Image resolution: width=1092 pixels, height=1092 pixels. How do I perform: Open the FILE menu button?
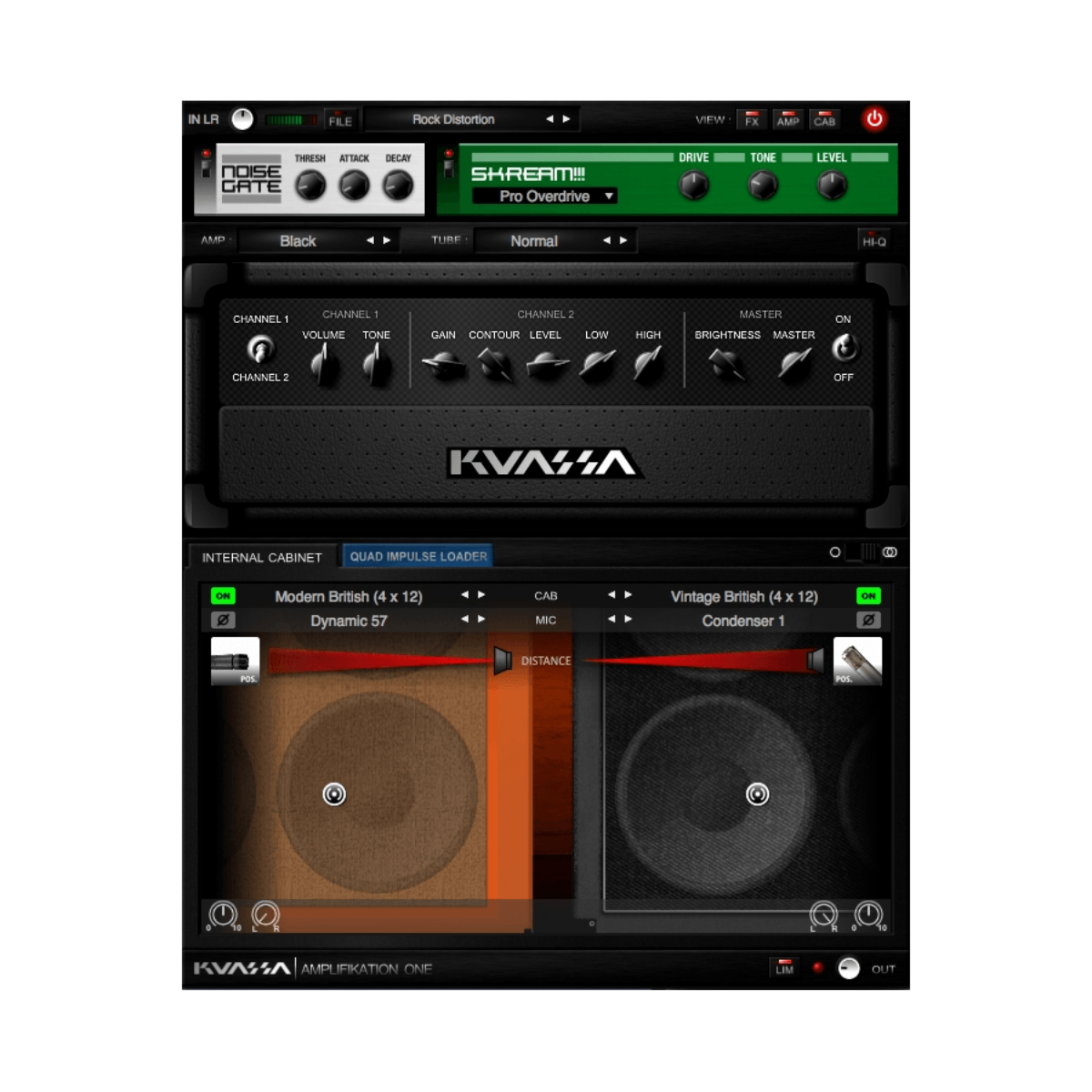click(340, 119)
